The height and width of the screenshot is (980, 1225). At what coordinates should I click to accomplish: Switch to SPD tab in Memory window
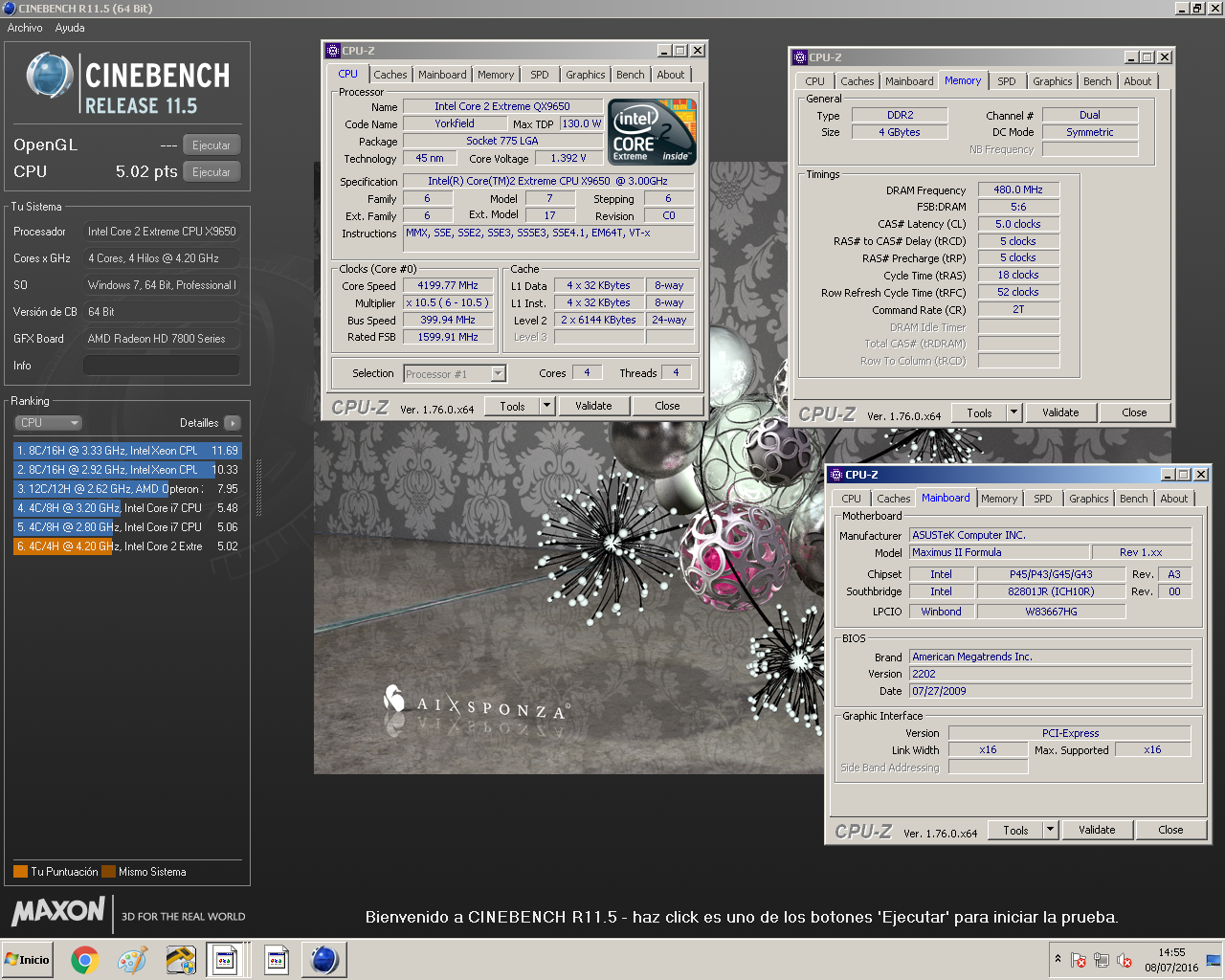coord(1007,81)
